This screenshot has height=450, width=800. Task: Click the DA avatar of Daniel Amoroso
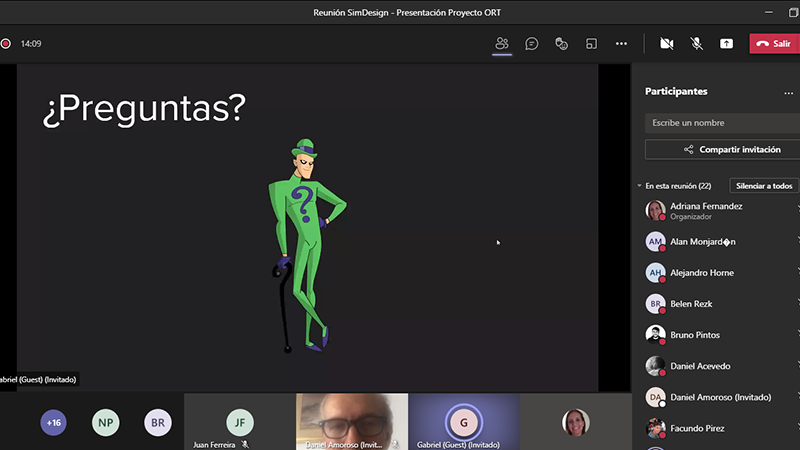click(656, 397)
